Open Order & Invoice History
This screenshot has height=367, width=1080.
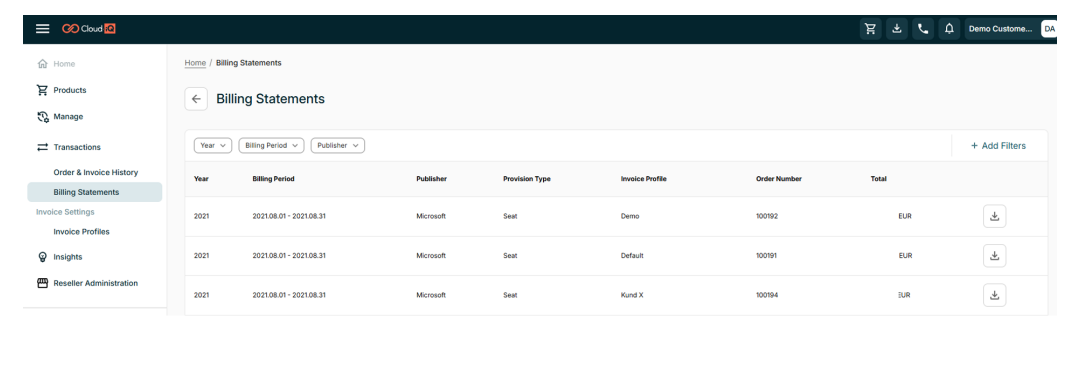(96, 172)
